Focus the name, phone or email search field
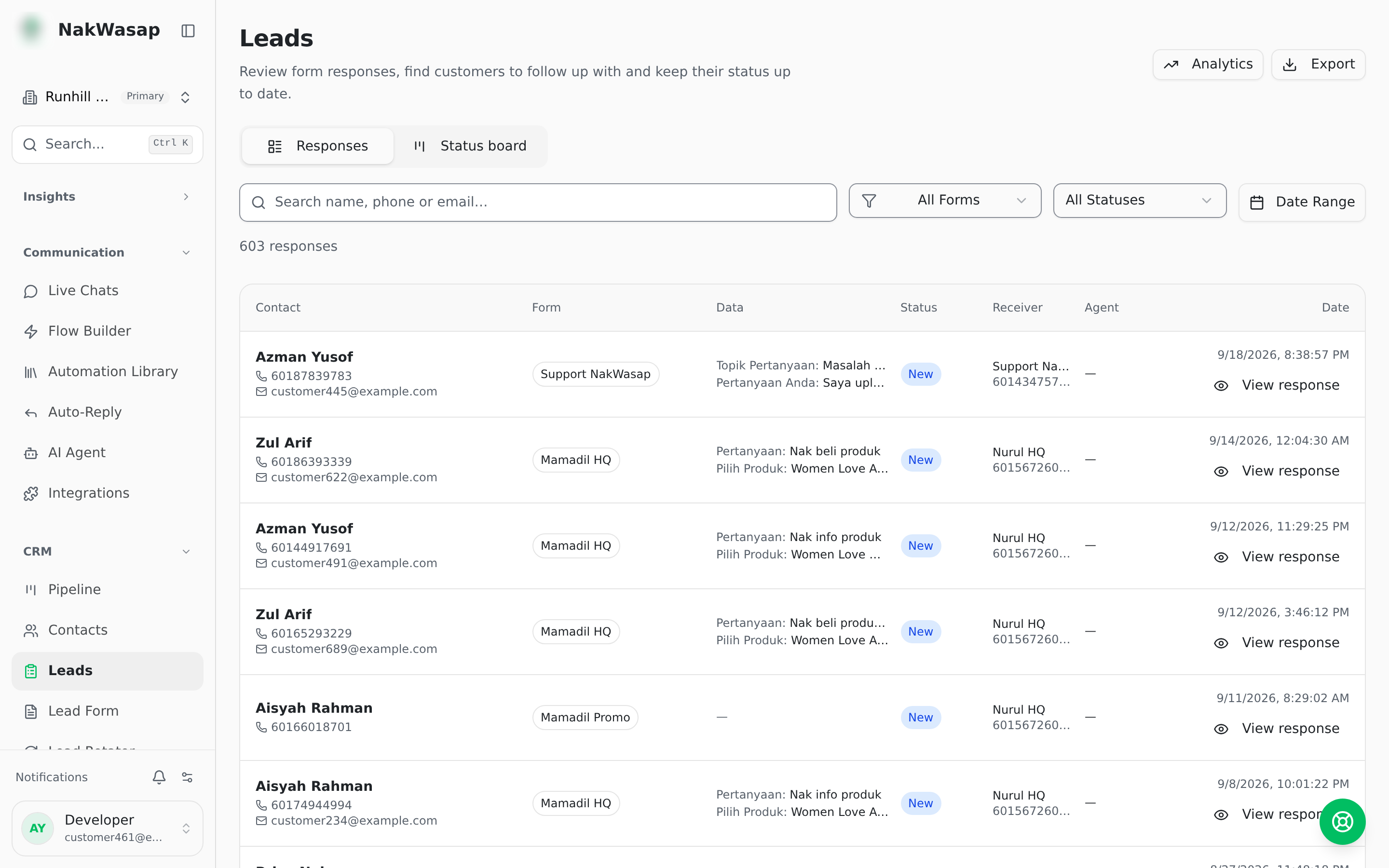Image resolution: width=1389 pixels, height=868 pixels. (538, 202)
